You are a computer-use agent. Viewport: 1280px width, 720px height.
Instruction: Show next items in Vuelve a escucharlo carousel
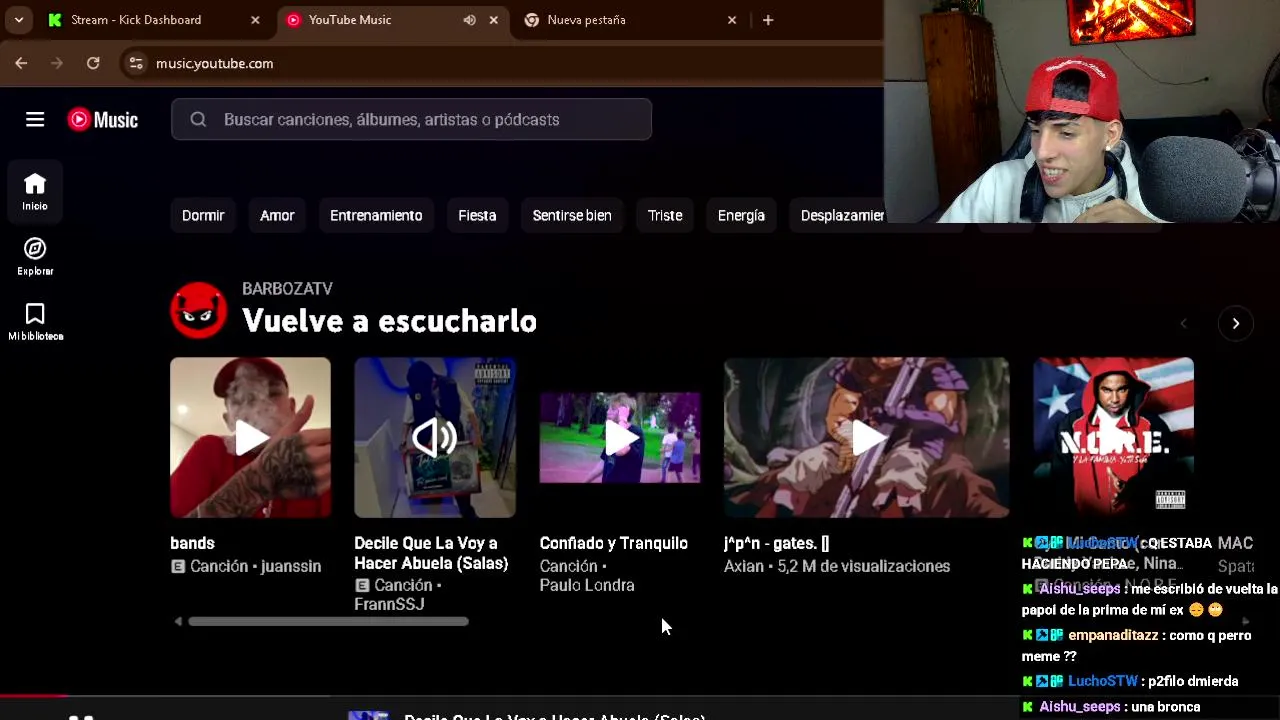pyautogui.click(x=1235, y=323)
